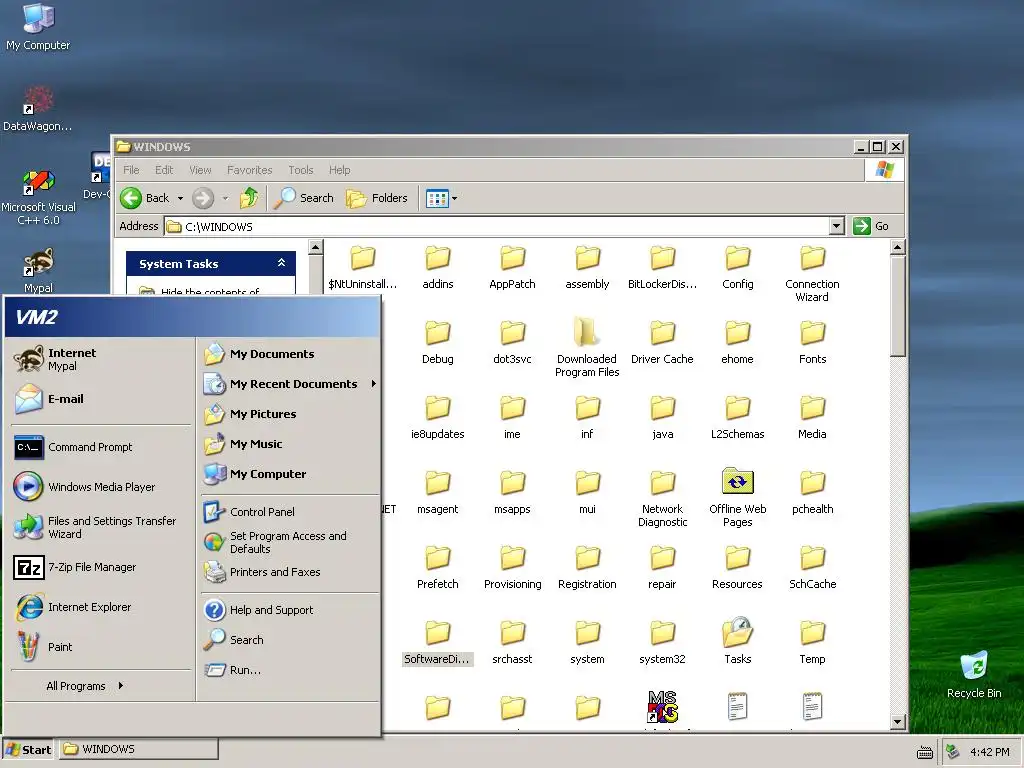Open Help and Support
Viewport: 1024px width, 768px height.
[289, 610]
